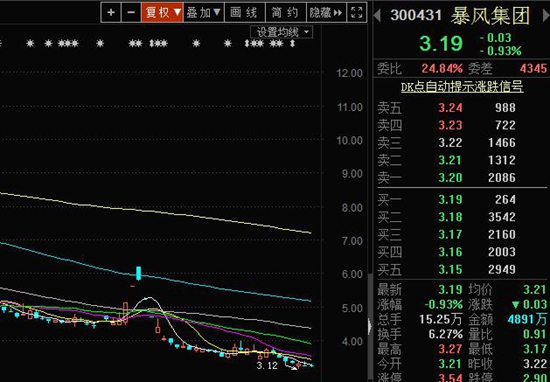Select 卖一 price 3.20
This screenshot has height=382, width=550.
(450, 178)
